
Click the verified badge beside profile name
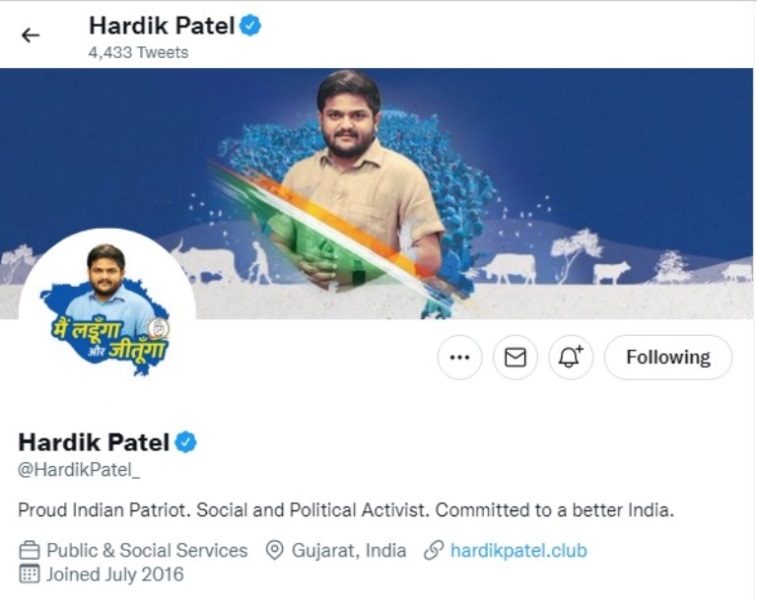(186, 442)
